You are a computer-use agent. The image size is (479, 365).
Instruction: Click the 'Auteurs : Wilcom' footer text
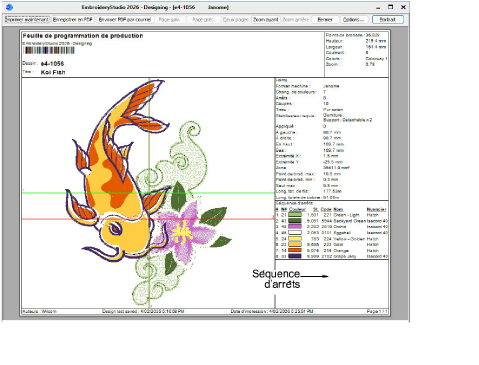coord(39,311)
